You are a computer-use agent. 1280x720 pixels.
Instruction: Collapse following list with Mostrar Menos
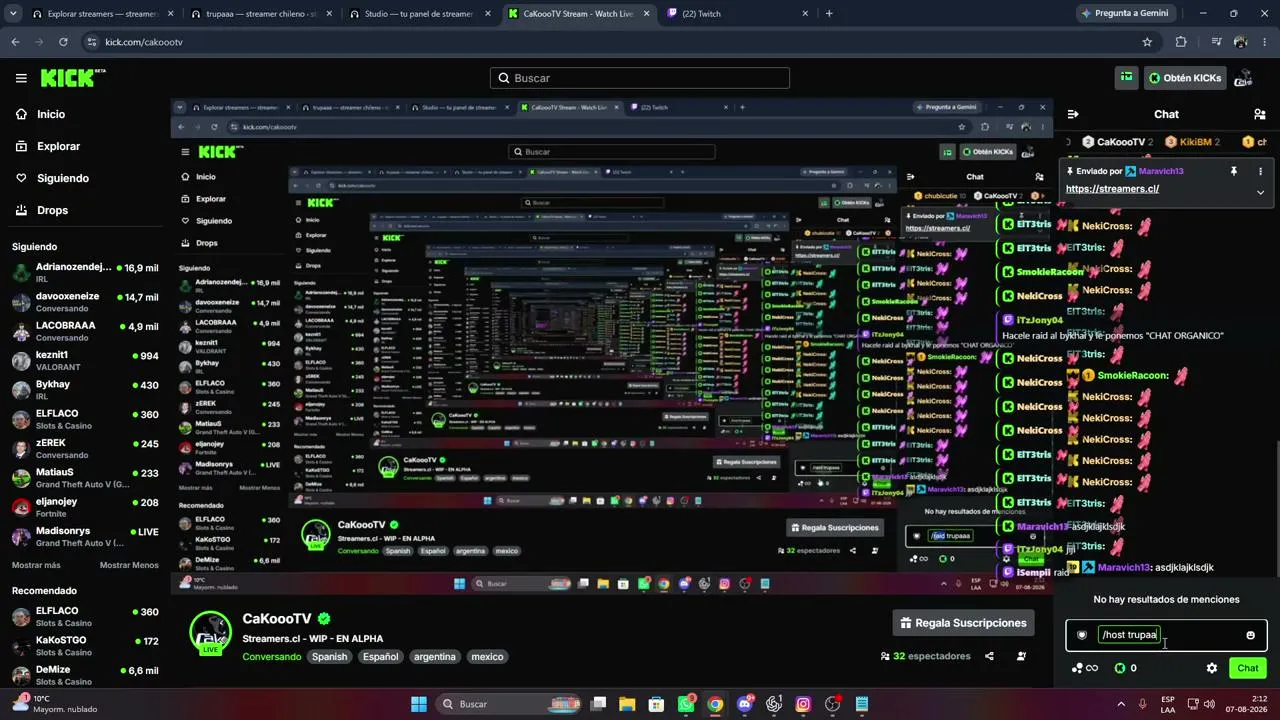(129, 565)
